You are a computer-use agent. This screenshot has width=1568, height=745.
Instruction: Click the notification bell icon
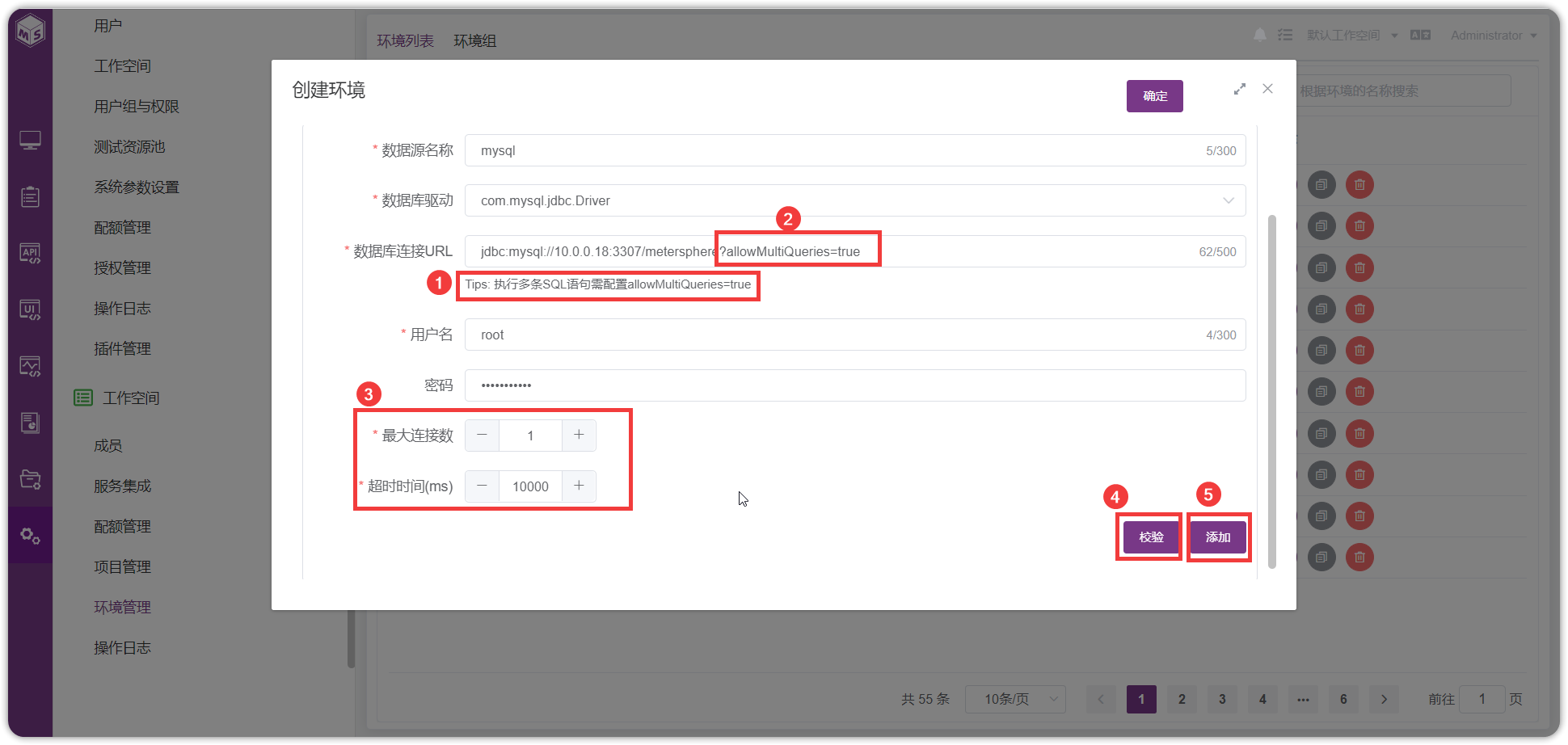click(x=1260, y=35)
